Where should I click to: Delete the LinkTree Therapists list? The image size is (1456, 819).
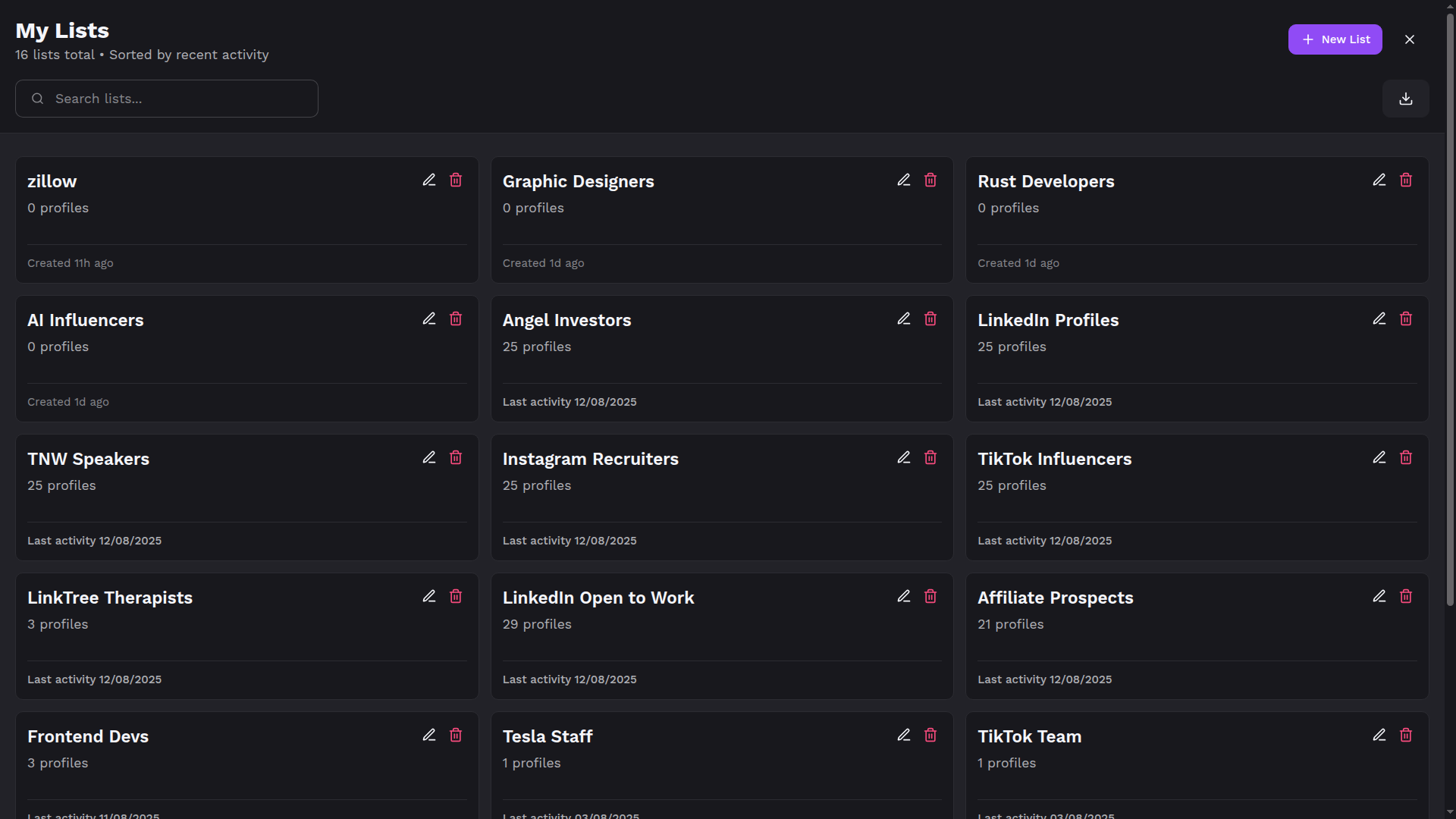click(x=456, y=596)
